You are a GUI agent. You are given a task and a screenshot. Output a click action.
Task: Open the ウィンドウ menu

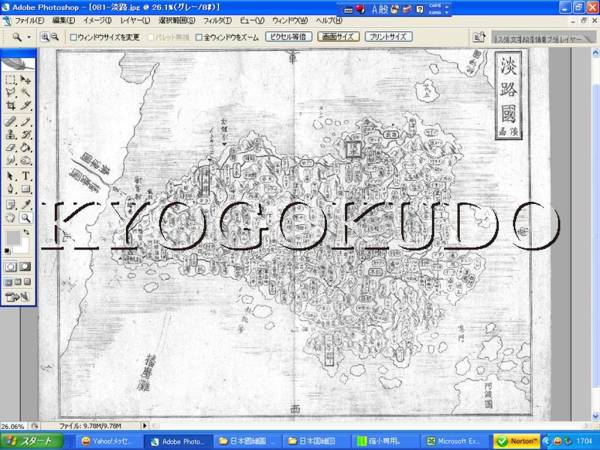pos(290,20)
